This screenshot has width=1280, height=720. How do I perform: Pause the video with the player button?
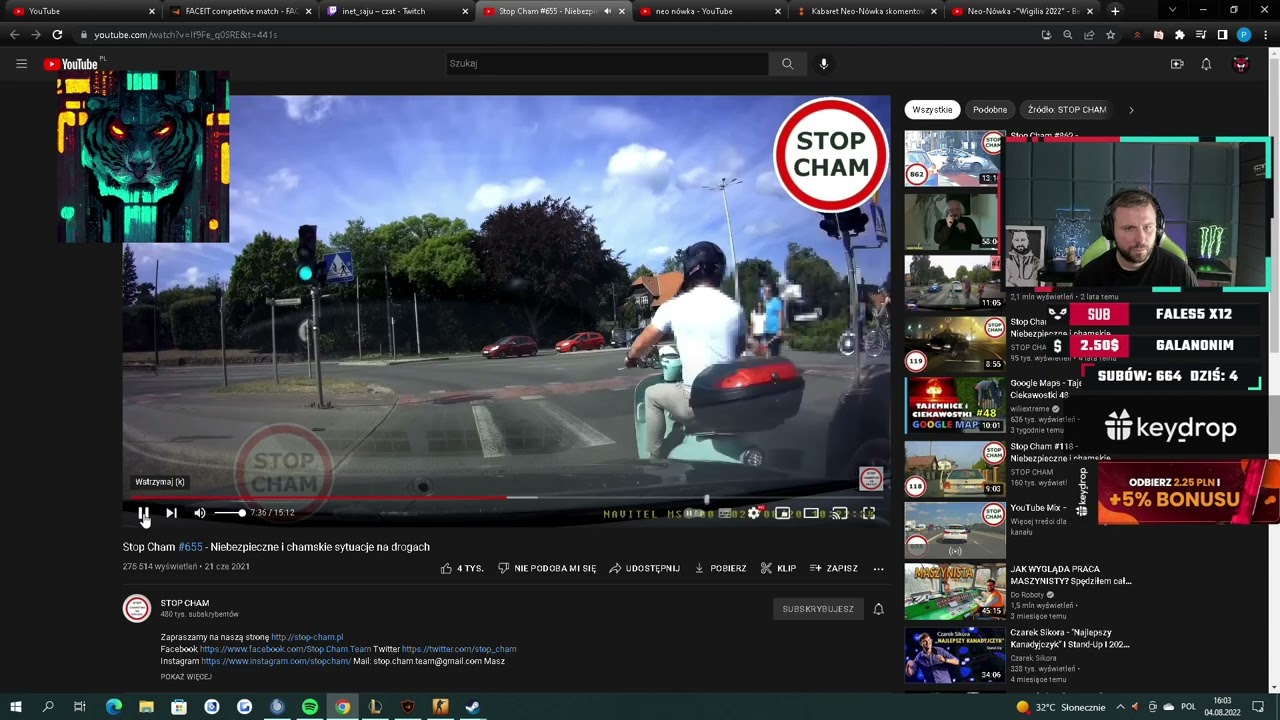click(144, 513)
